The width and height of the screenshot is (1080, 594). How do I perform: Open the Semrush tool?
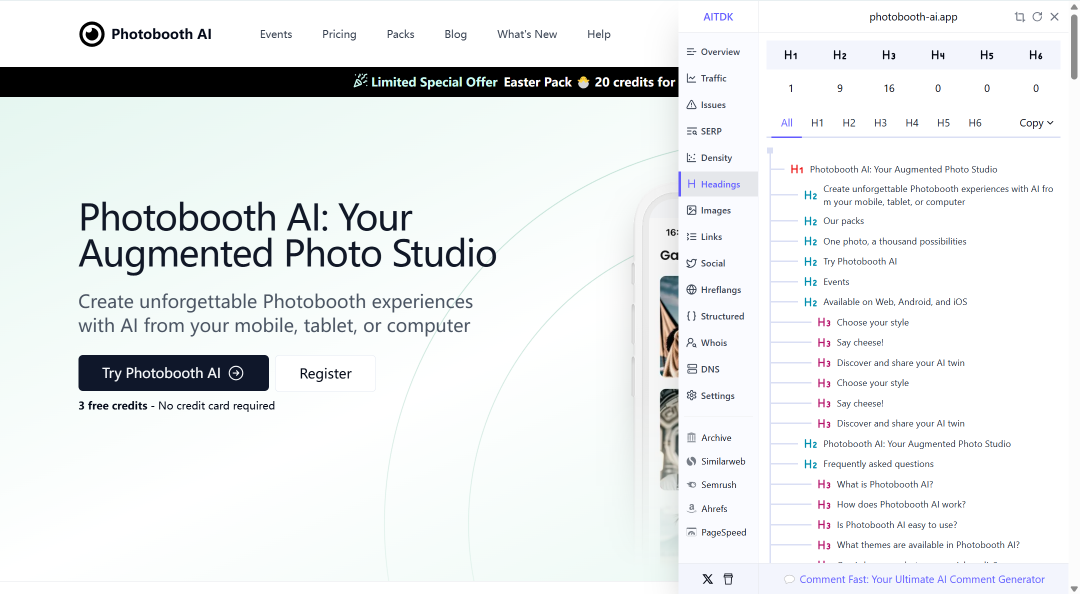[x=713, y=485]
